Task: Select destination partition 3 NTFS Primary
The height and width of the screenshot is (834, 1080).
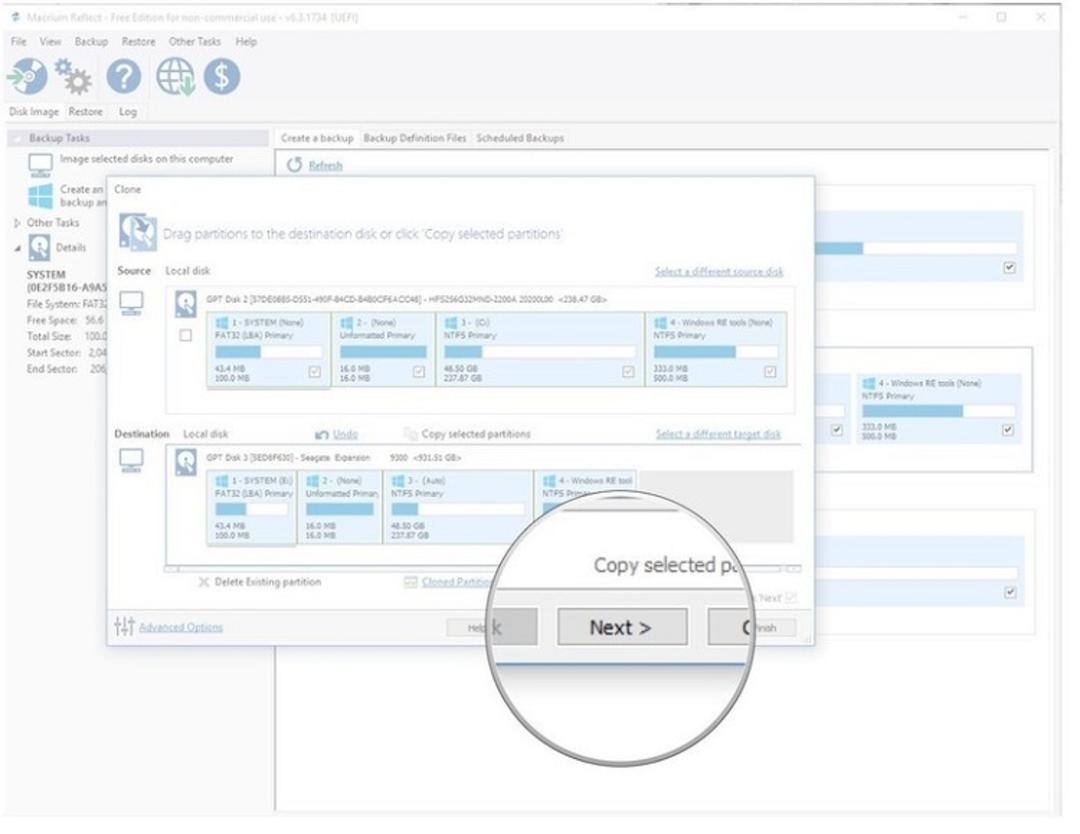Action: click(x=458, y=508)
